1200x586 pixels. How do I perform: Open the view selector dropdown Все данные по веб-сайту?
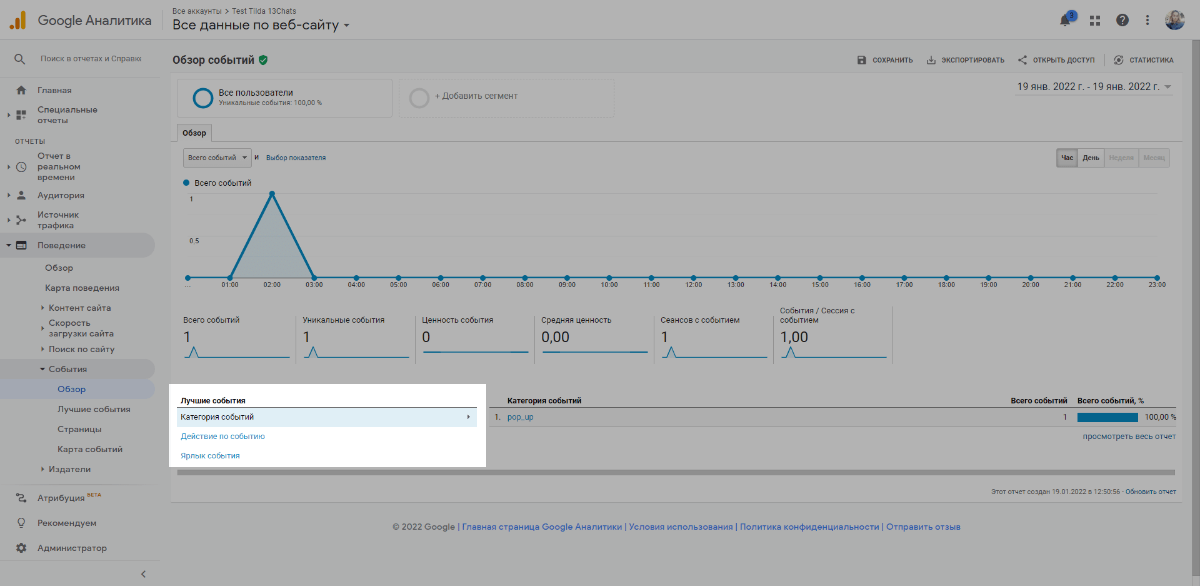click(x=262, y=25)
